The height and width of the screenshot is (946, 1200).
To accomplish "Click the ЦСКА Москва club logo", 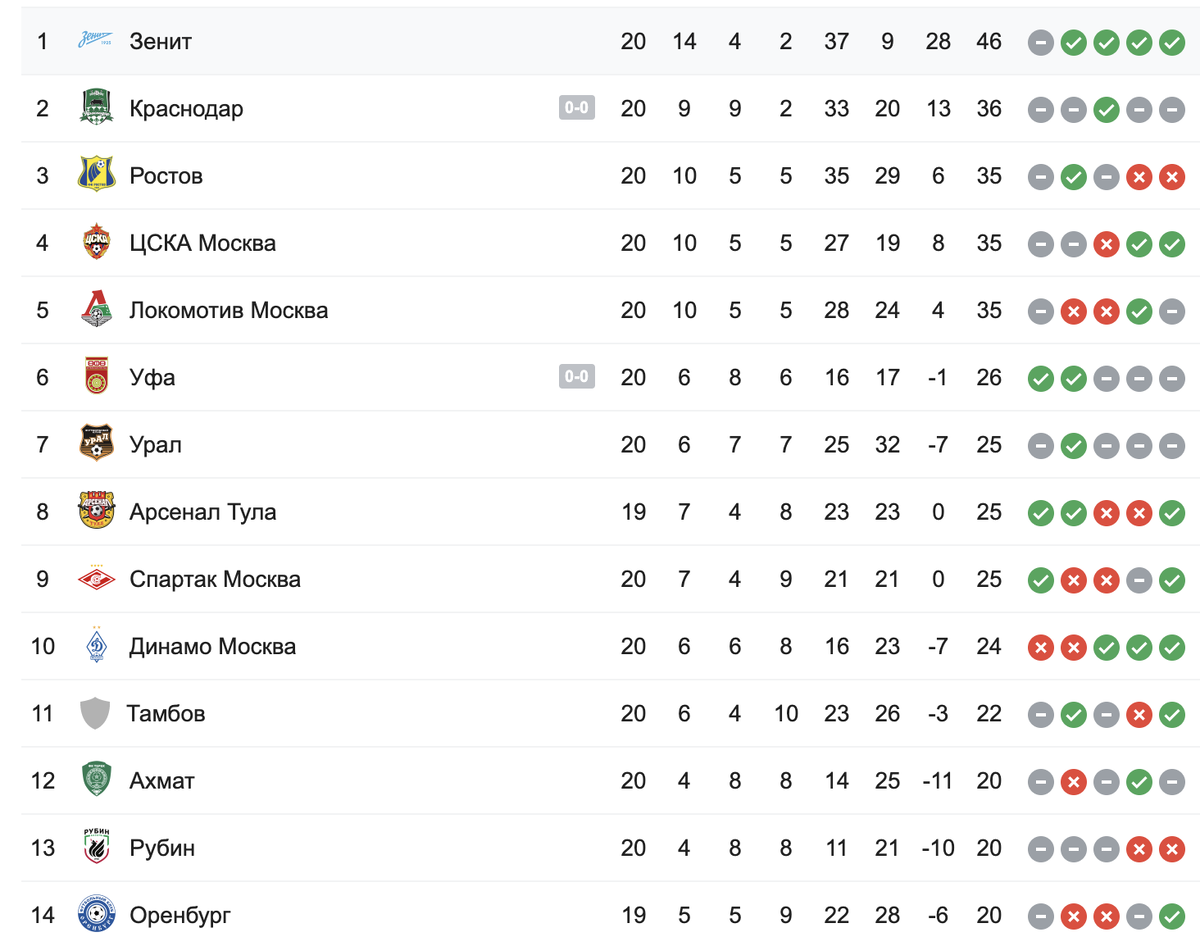I will point(96,242).
